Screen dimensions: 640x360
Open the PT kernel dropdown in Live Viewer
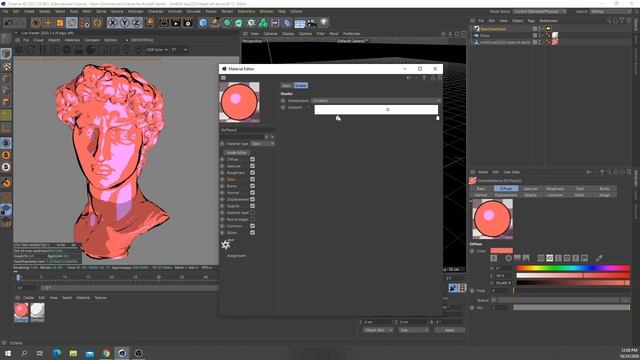point(179,50)
